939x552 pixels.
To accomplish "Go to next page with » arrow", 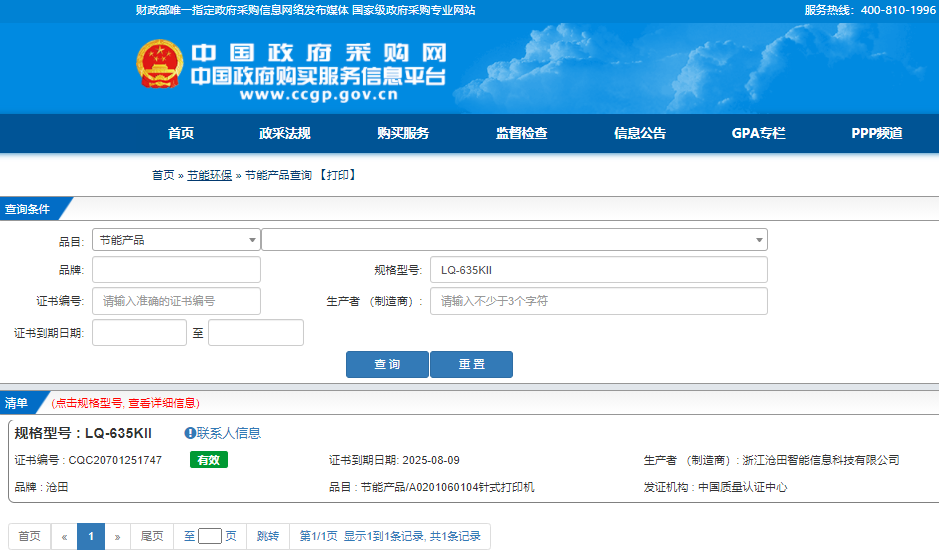I will [117, 536].
